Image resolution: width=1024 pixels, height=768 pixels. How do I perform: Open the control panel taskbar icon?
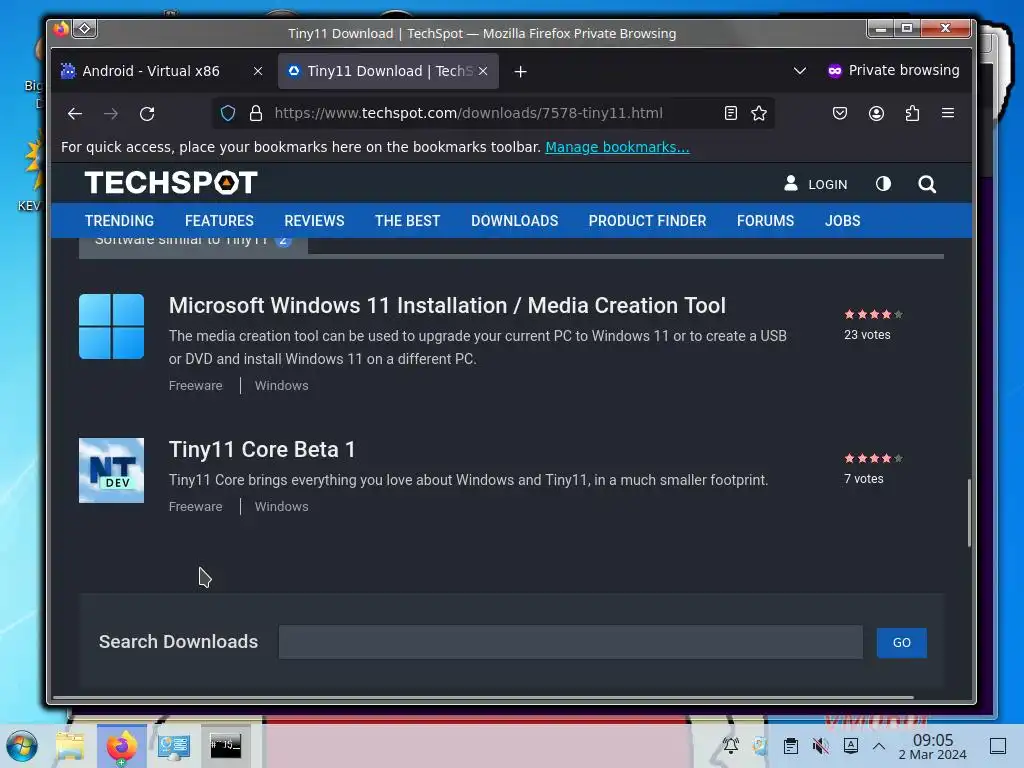click(x=174, y=746)
